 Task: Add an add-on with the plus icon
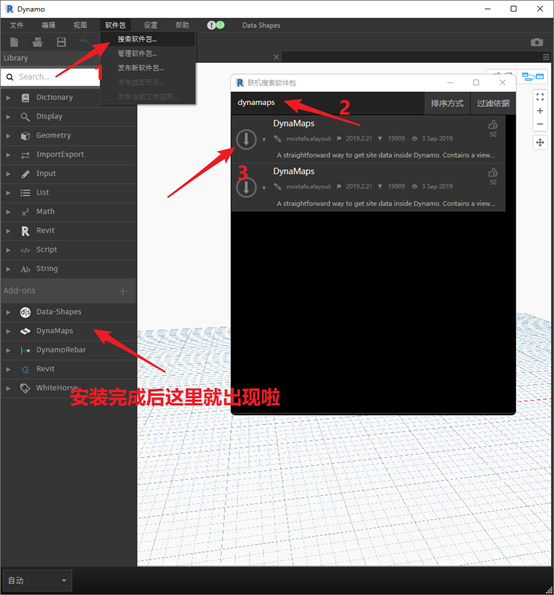click(123, 291)
